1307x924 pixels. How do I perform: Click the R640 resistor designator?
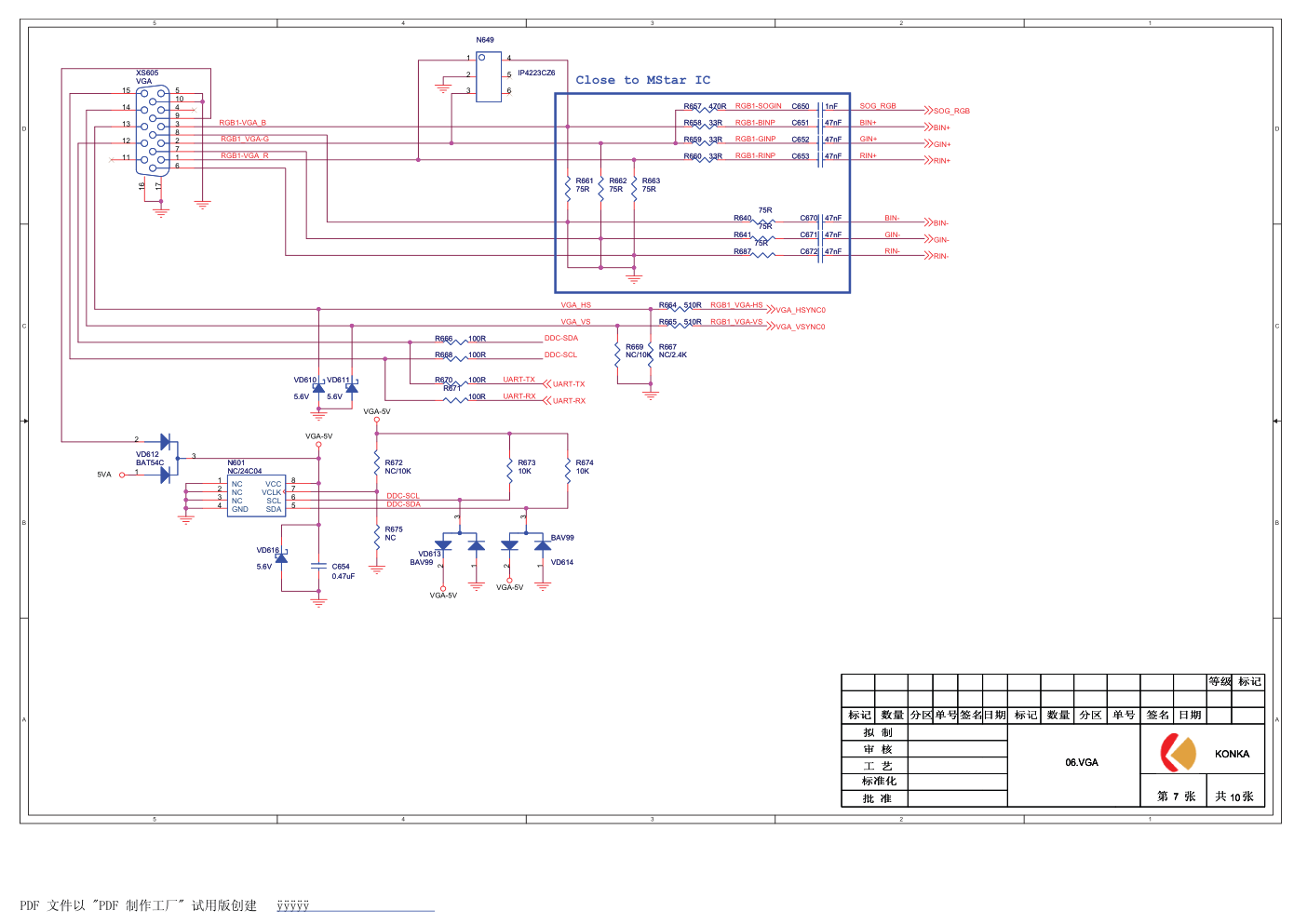point(742,218)
